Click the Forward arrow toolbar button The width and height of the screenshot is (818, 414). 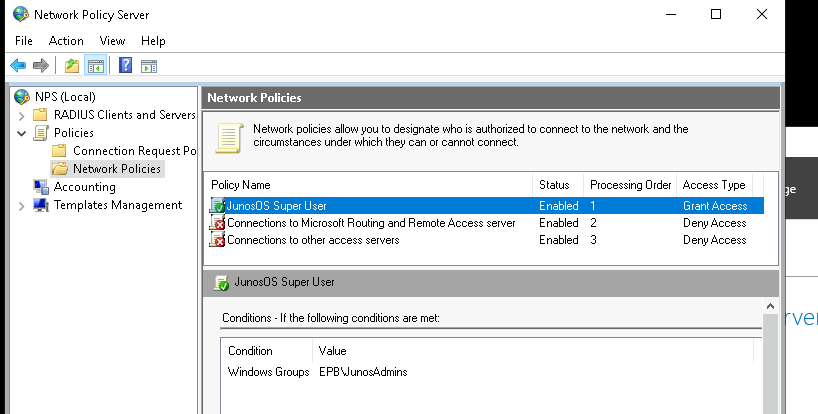point(40,66)
